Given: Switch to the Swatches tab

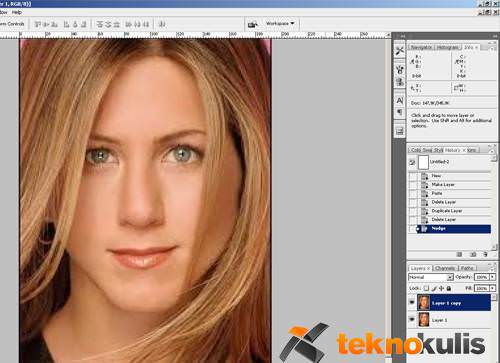Looking at the screenshot, I should click(x=428, y=150).
